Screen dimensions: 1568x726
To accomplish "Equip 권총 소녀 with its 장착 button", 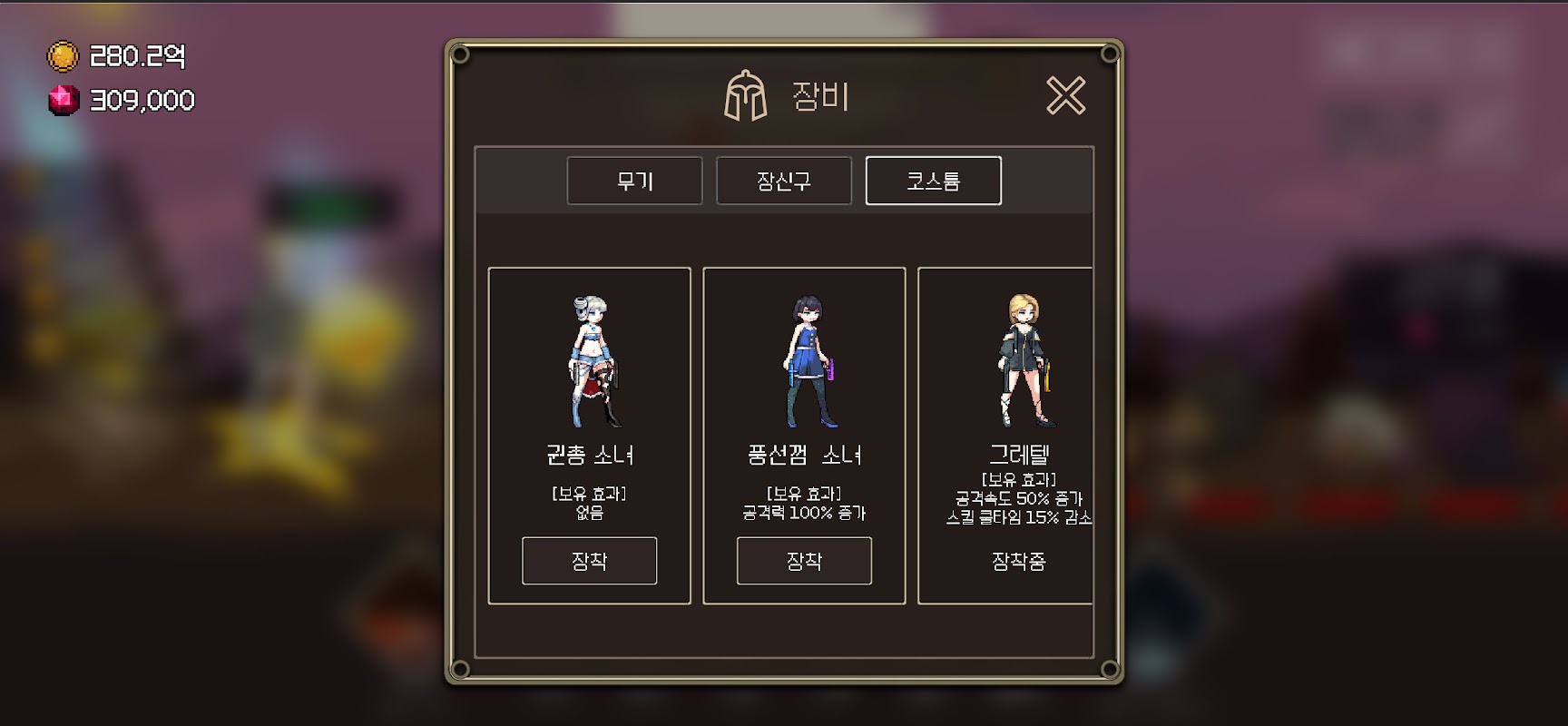I will pyautogui.click(x=590, y=561).
